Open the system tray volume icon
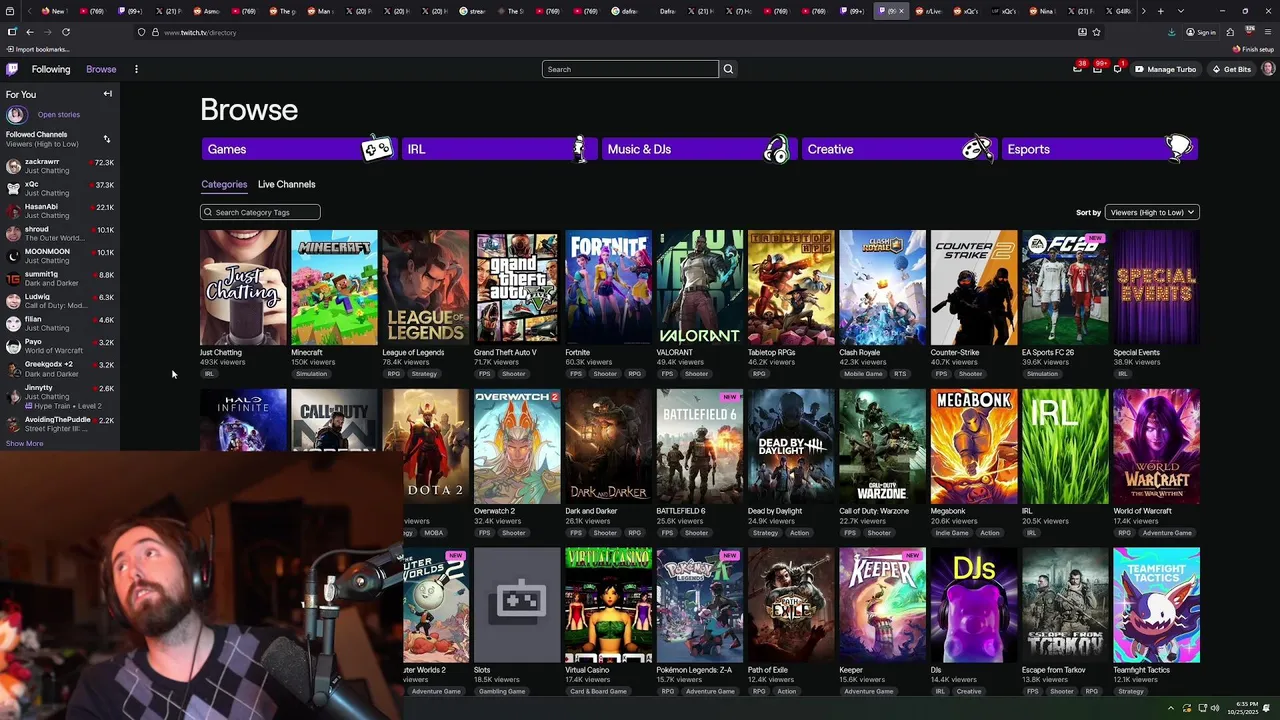The image size is (1280, 720). (1215, 708)
